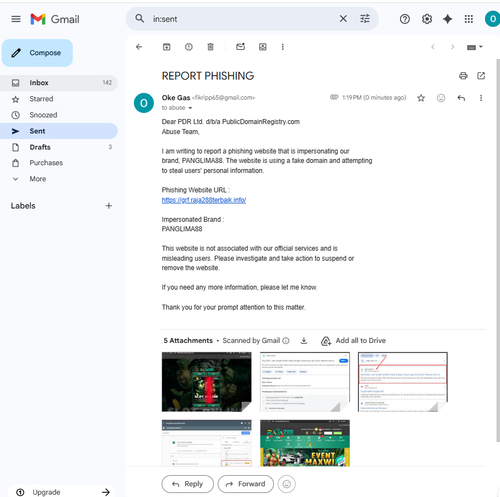This screenshot has height=497, width=500.
Task: Open the second white document attachment thumbnail
Action: [x=305, y=382]
